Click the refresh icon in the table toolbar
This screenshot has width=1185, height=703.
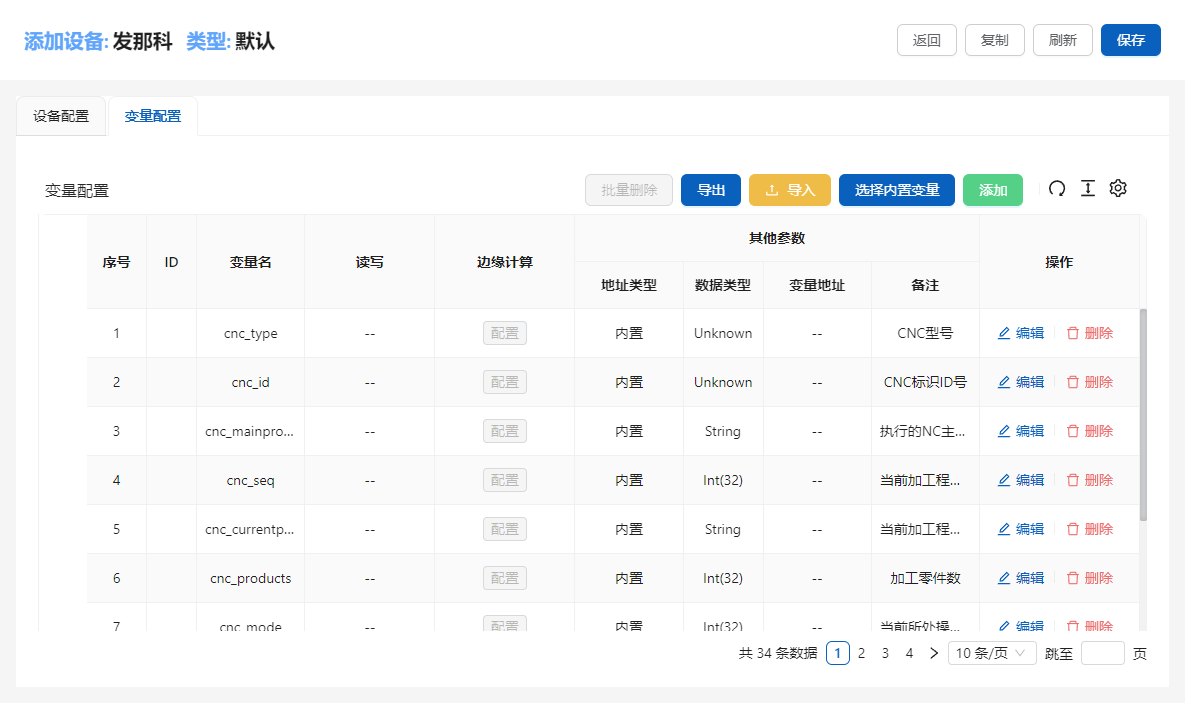[1057, 189]
